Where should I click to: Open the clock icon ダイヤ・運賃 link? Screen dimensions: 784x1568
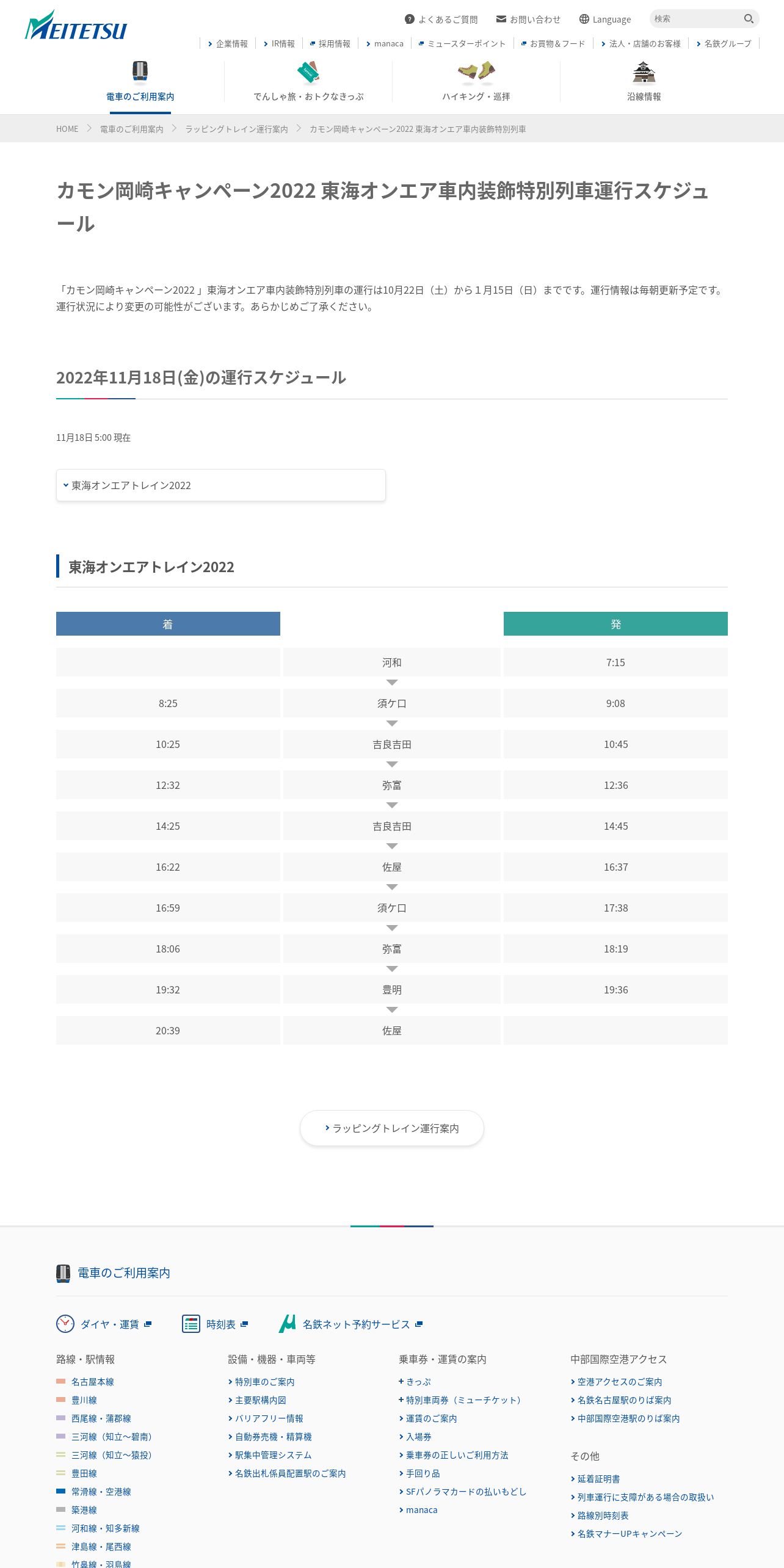point(104,1324)
